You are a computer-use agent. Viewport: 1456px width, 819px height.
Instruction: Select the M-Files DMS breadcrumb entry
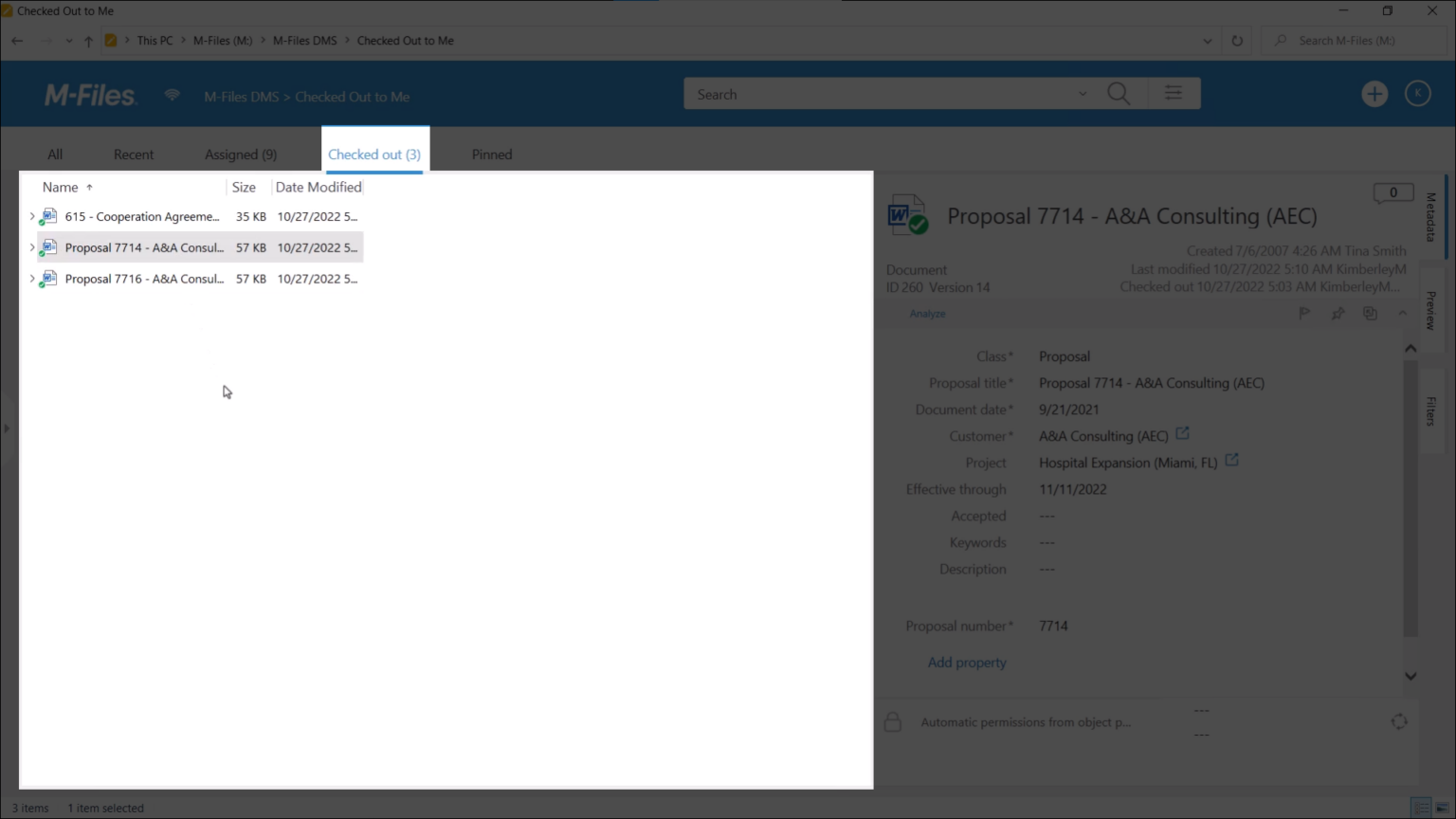[304, 40]
